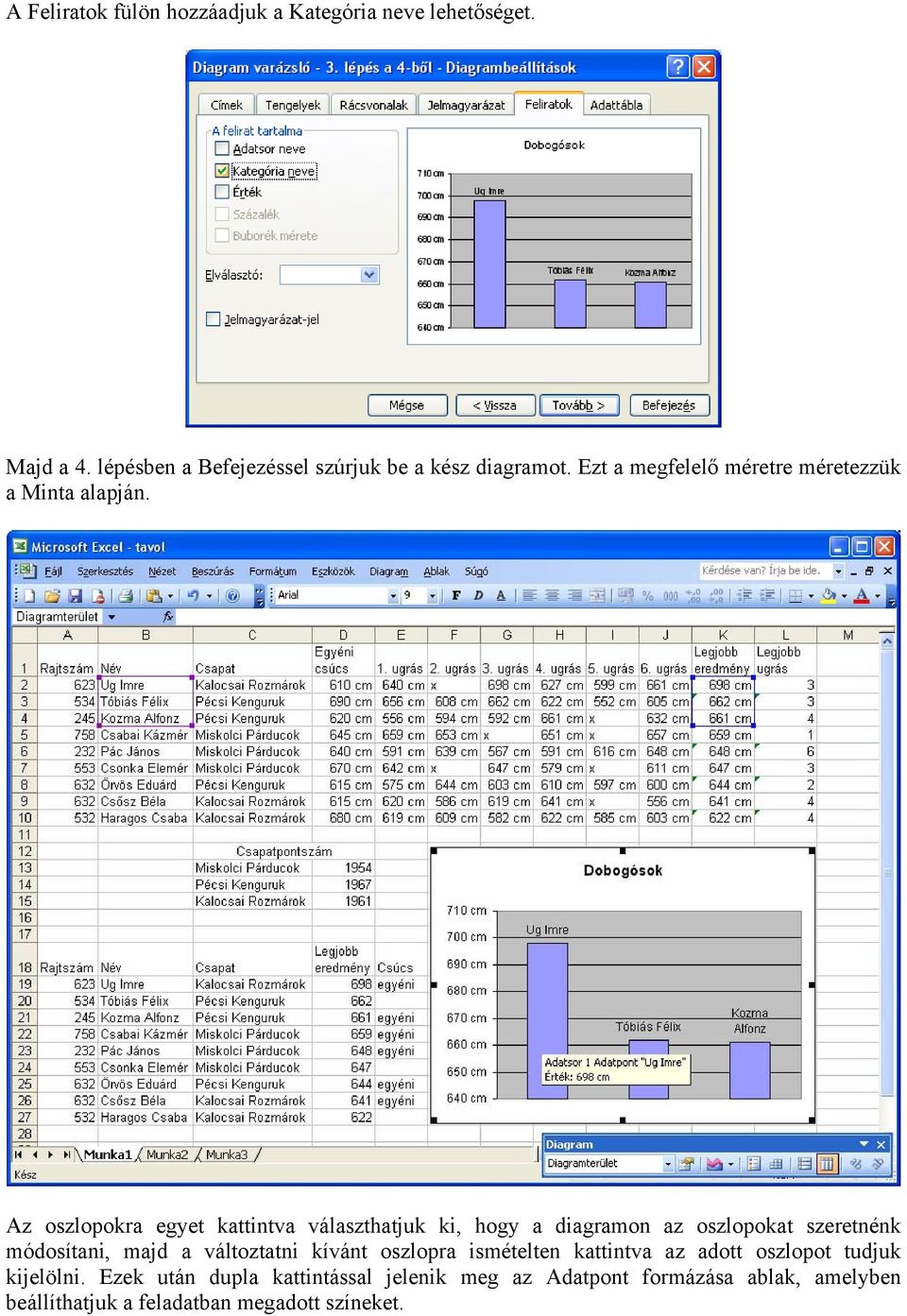Toggle bold formatting in Excel toolbar
This screenshot has height=1316, width=907.
(x=456, y=595)
